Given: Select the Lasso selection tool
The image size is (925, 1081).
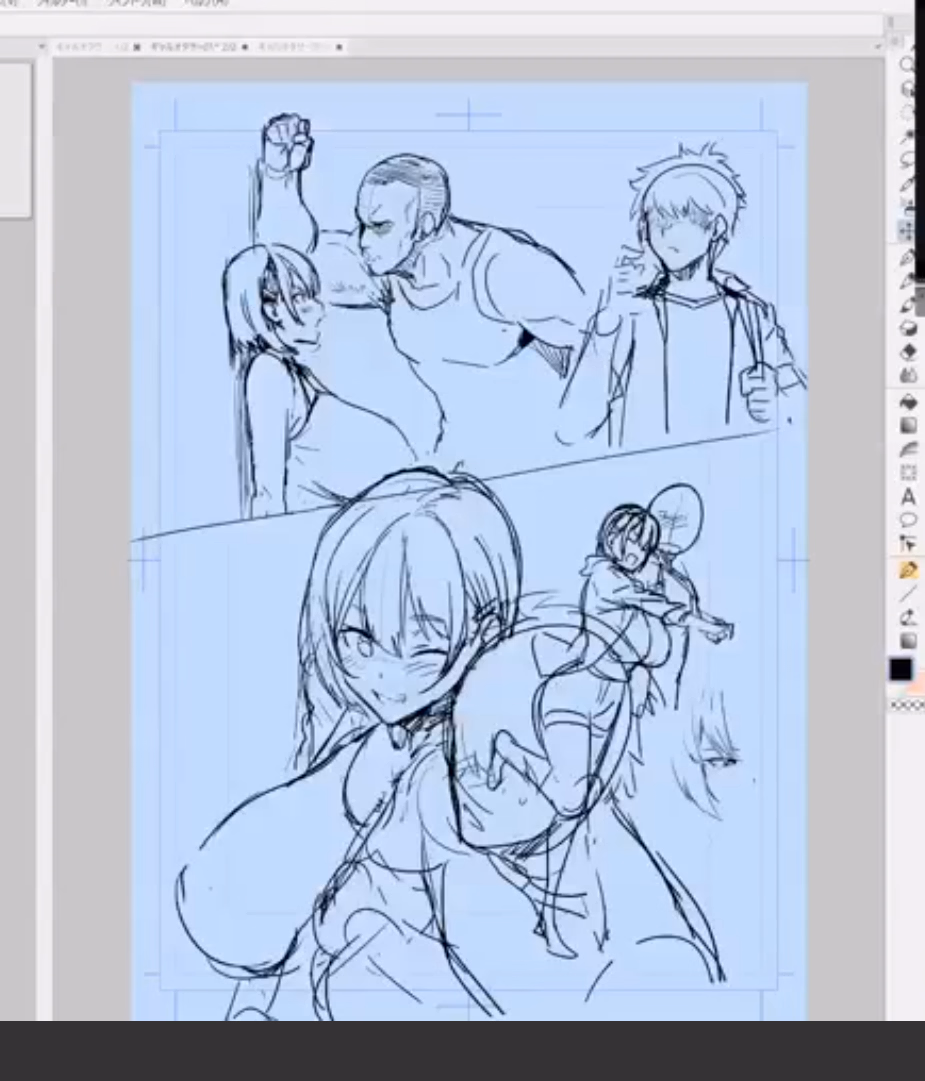Looking at the screenshot, I should click(907, 160).
